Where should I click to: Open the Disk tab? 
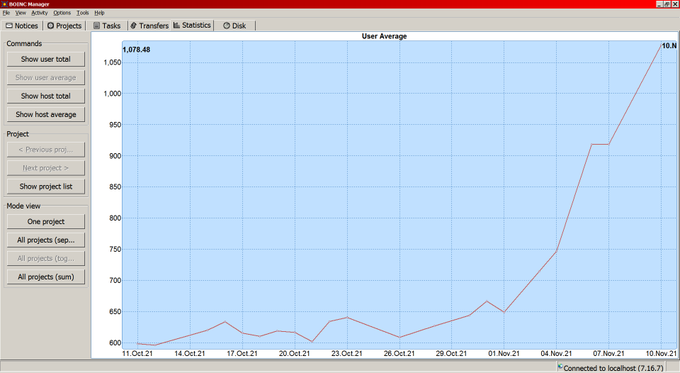[x=235, y=26]
